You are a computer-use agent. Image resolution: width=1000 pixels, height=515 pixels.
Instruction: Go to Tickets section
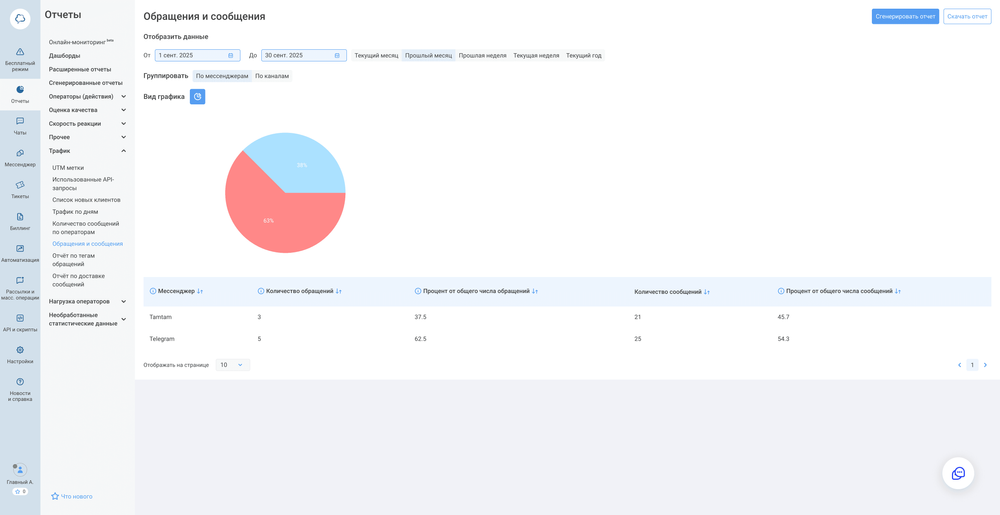pyautogui.click(x=20, y=189)
